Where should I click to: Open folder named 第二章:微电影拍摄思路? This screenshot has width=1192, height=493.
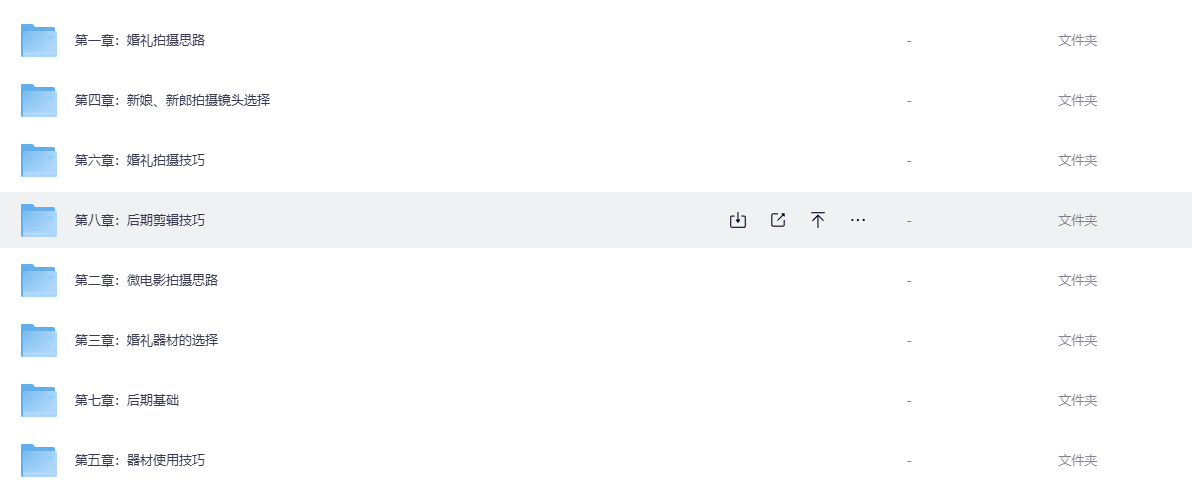click(146, 281)
